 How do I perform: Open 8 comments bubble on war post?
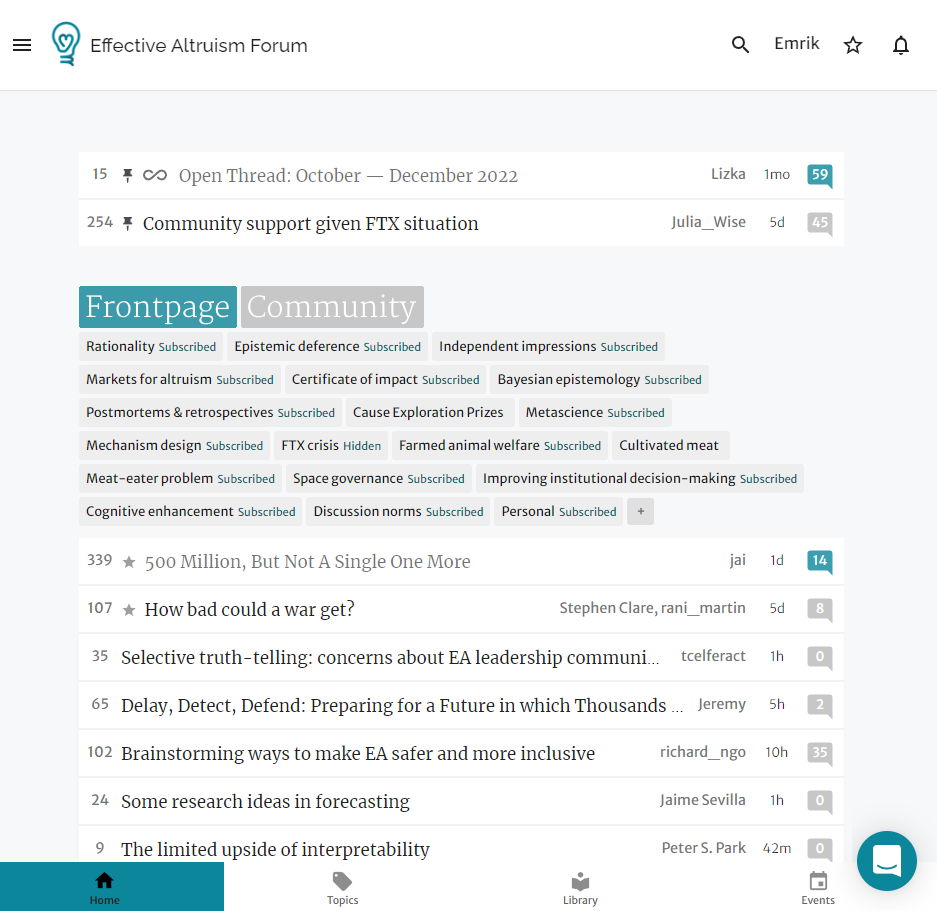819,609
